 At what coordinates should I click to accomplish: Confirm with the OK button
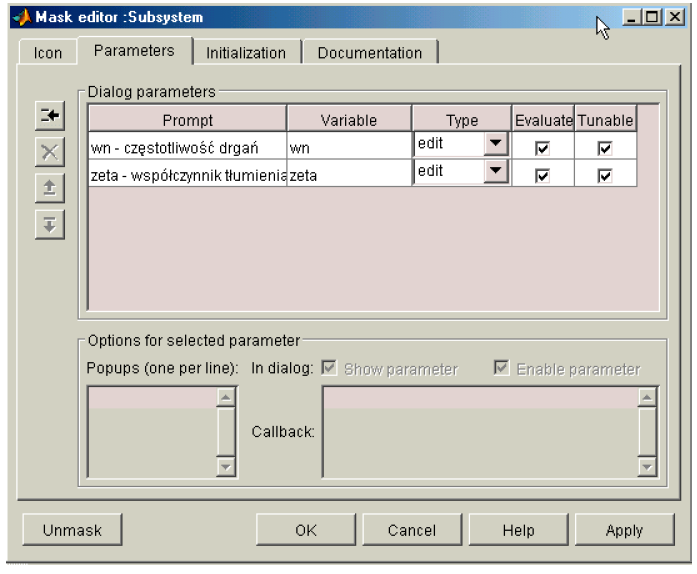306,530
